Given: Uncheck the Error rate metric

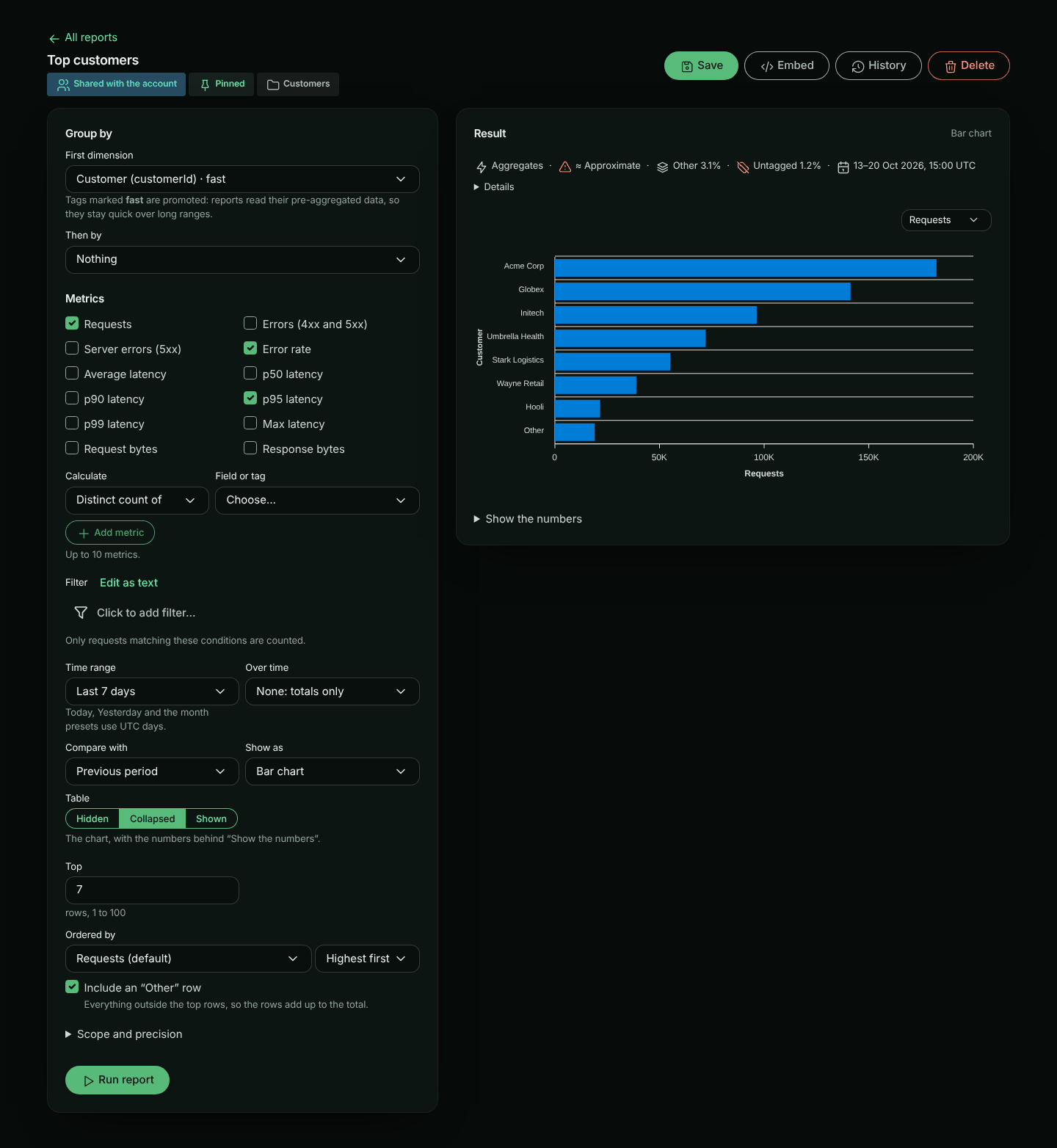Looking at the screenshot, I should pyautogui.click(x=250, y=348).
